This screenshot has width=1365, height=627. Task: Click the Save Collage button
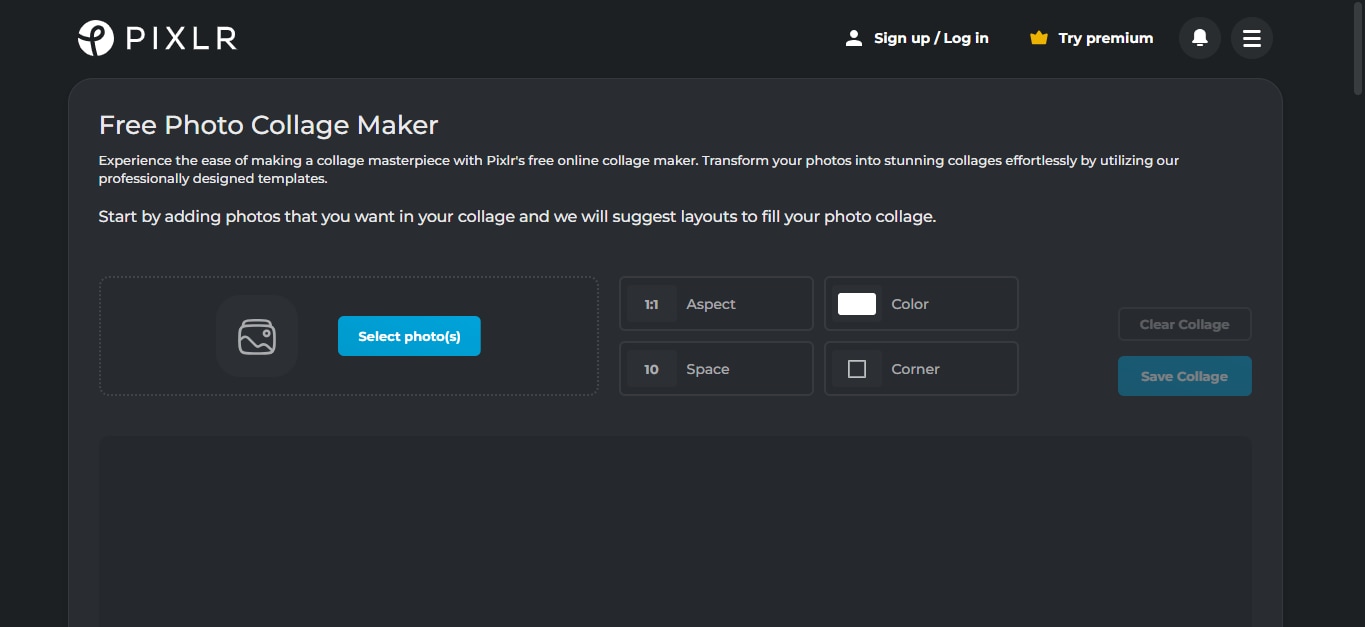[1185, 376]
